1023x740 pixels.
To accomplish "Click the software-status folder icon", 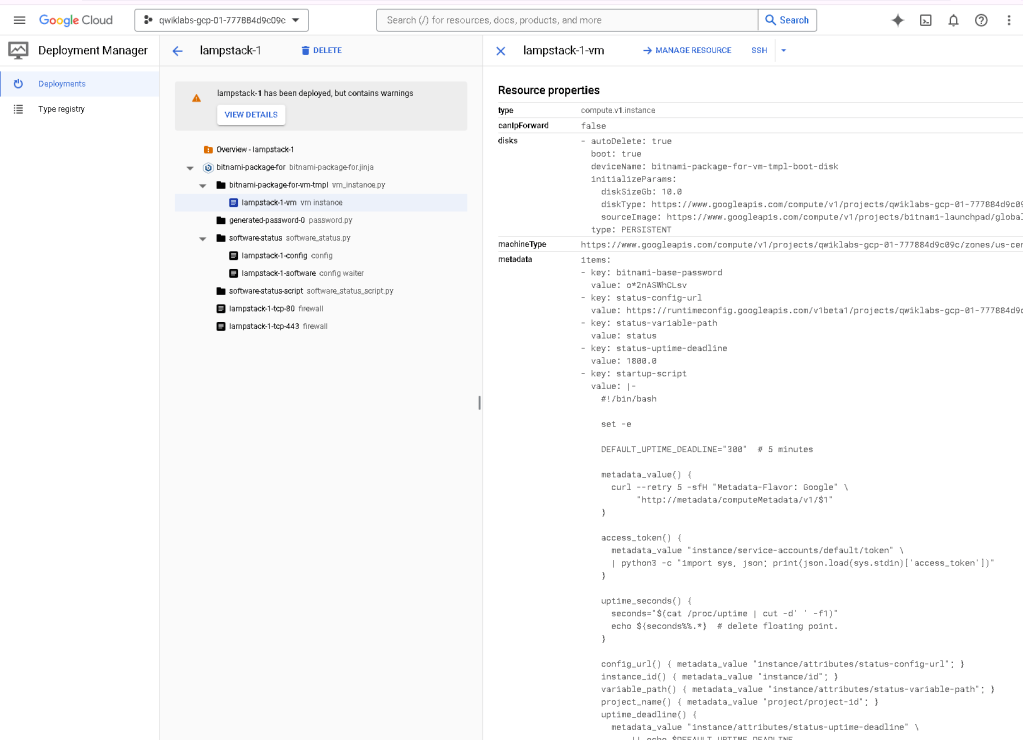I will [x=221, y=238].
